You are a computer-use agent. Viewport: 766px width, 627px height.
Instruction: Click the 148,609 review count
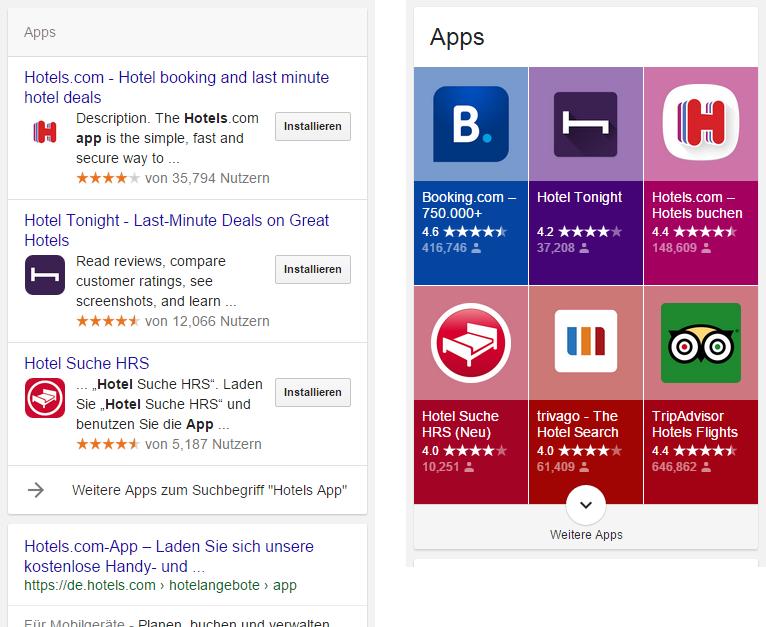(674, 248)
